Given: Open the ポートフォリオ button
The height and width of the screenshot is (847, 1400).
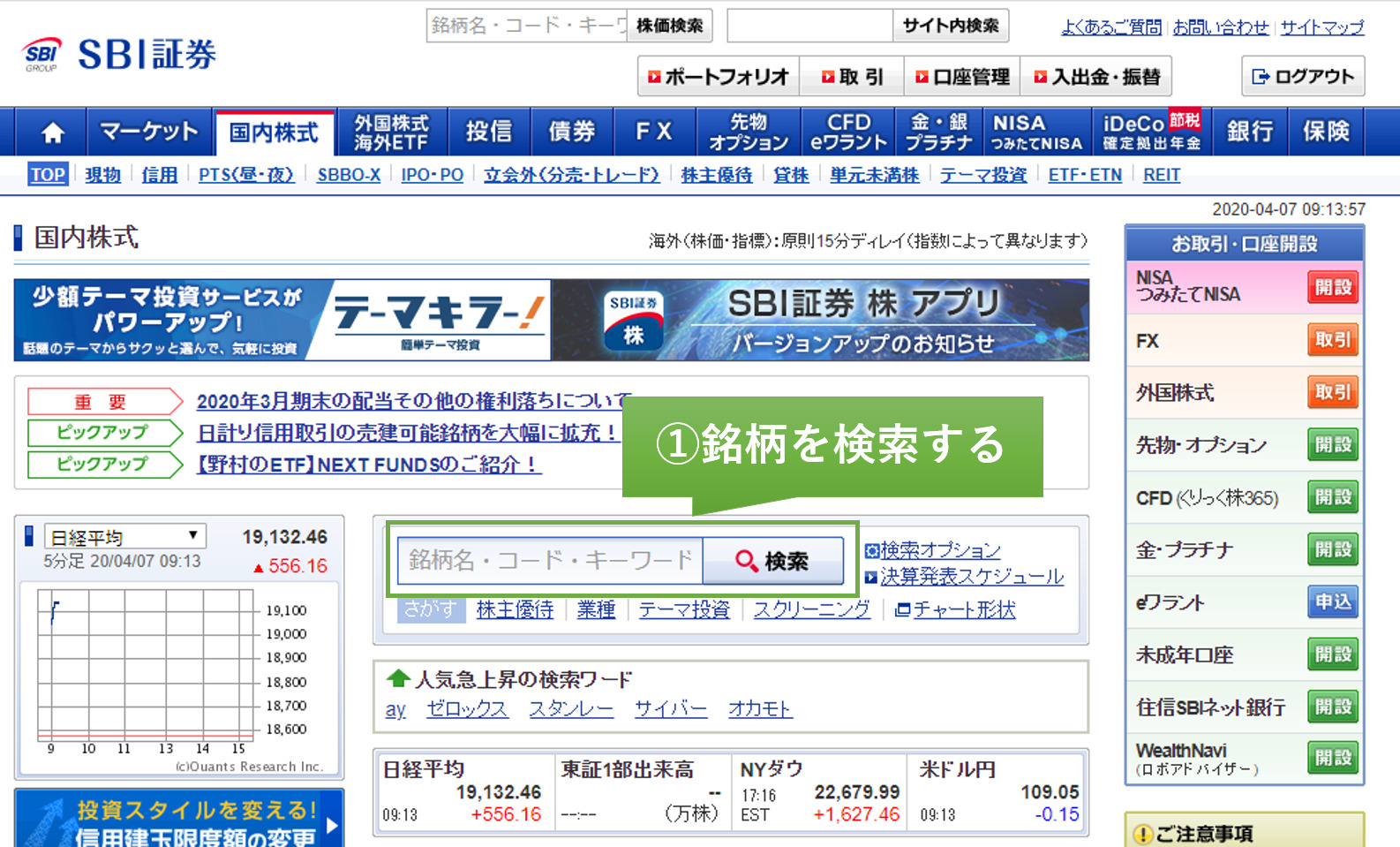Looking at the screenshot, I should [718, 77].
